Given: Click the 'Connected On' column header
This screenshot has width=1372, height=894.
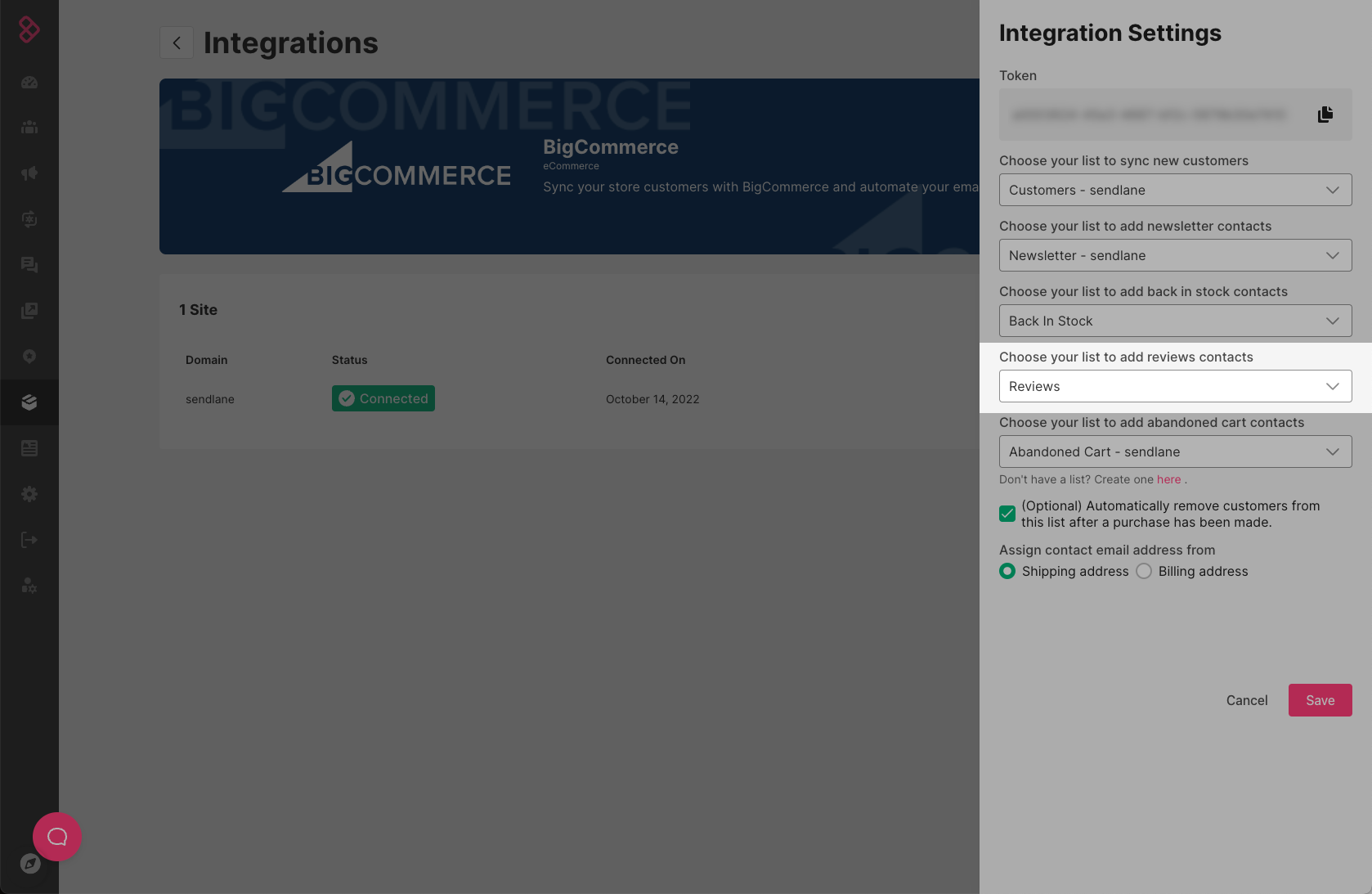Looking at the screenshot, I should [646, 360].
